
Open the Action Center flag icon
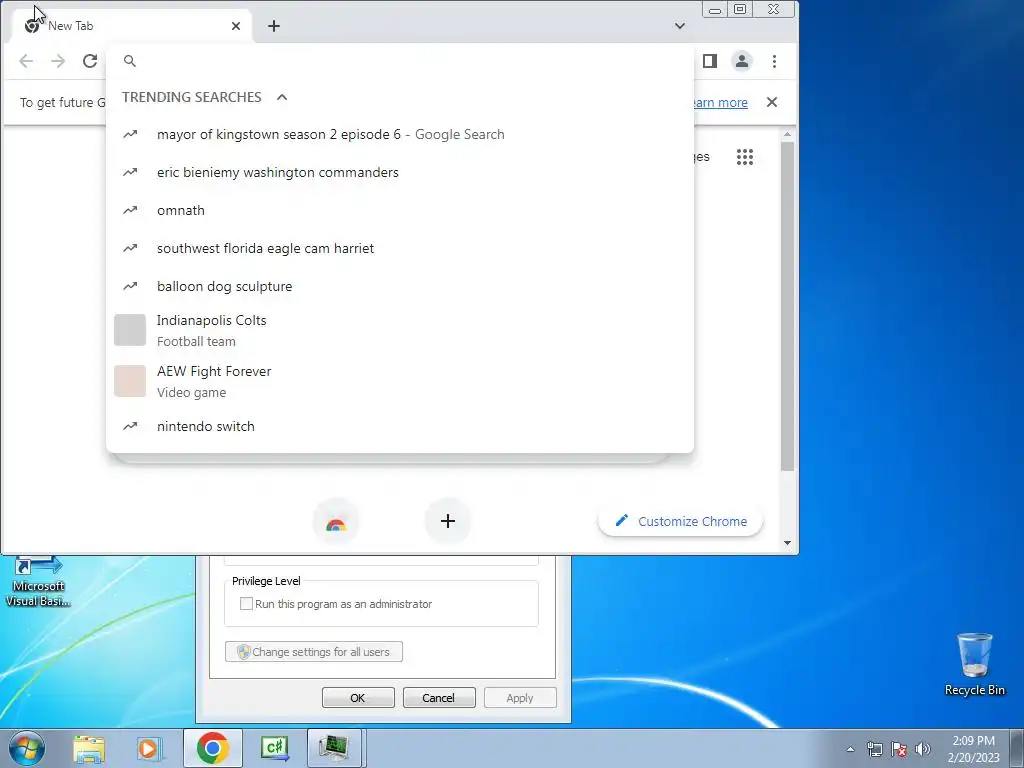click(x=899, y=749)
